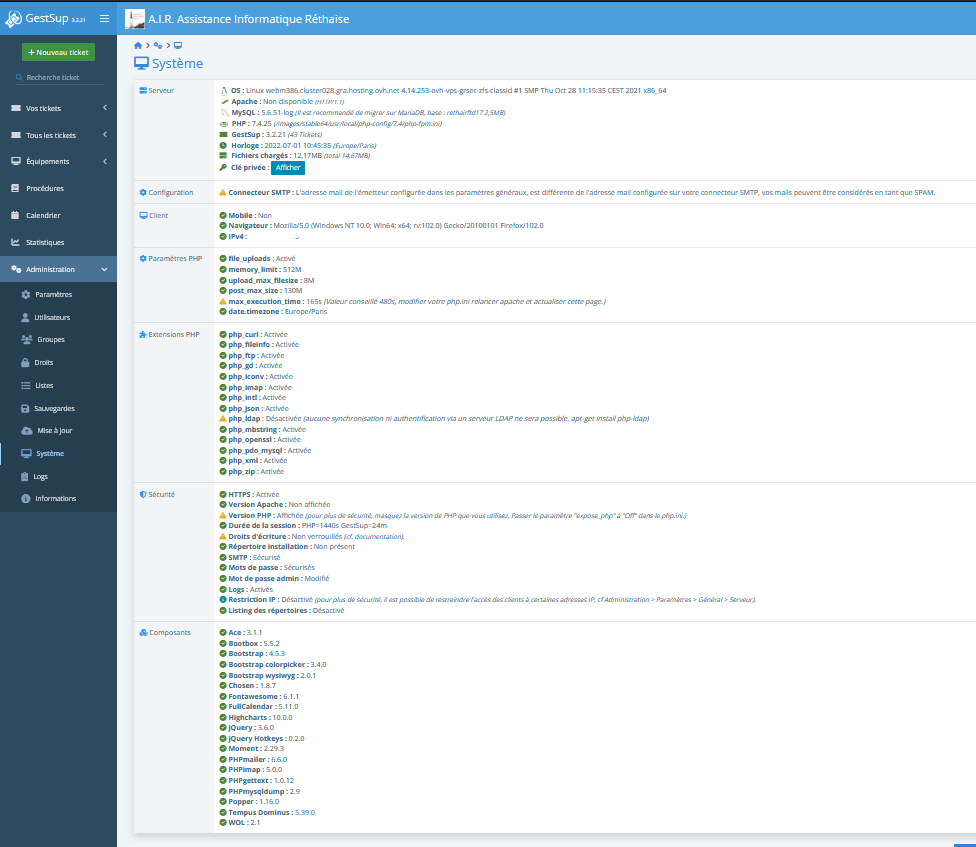Open the cf. documentation link

click(373, 536)
